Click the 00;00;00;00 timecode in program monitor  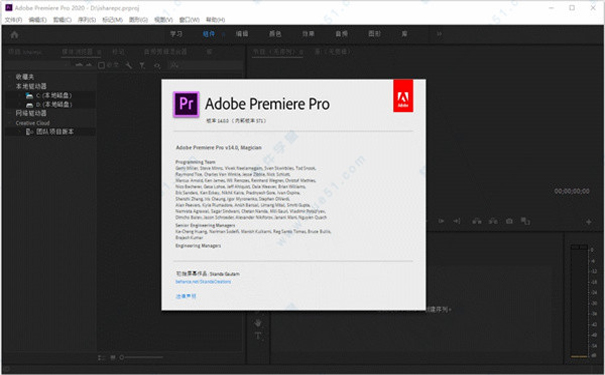(x=572, y=191)
